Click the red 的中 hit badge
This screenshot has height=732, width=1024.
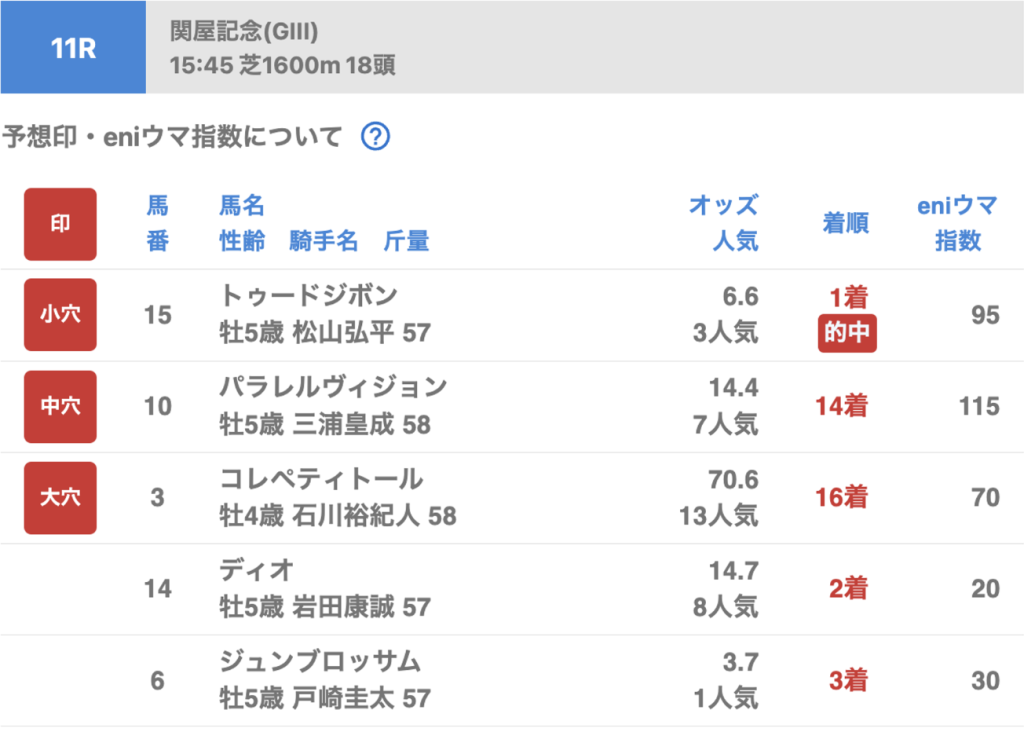tap(847, 334)
